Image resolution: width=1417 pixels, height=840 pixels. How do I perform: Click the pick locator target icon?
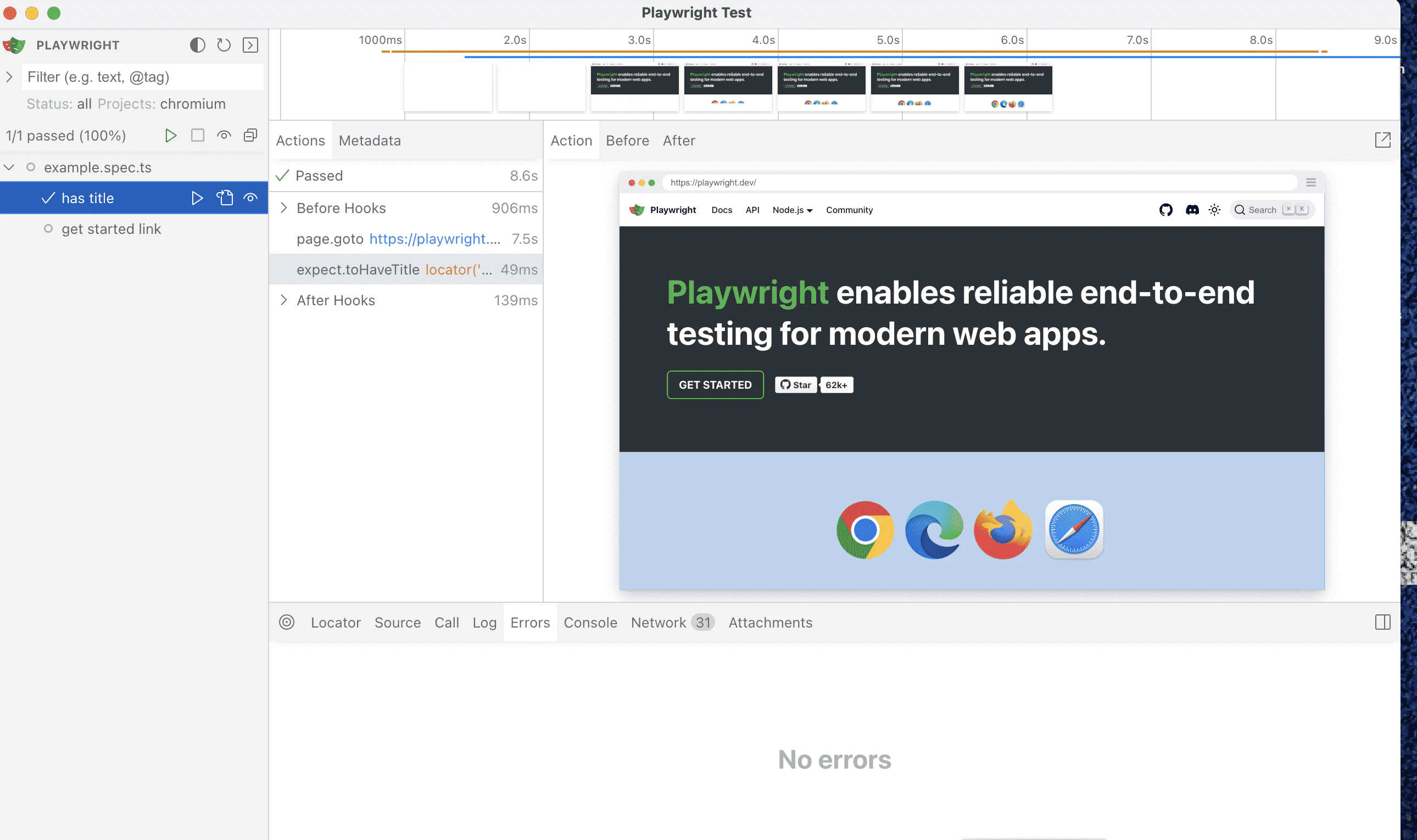[x=287, y=622]
